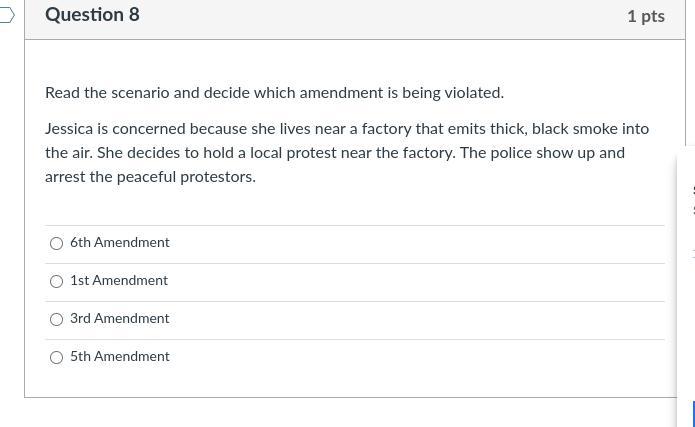Image resolution: width=695 pixels, height=427 pixels.
Task: Click the Jessica factory protest scenario paragraph
Action: click(x=346, y=153)
